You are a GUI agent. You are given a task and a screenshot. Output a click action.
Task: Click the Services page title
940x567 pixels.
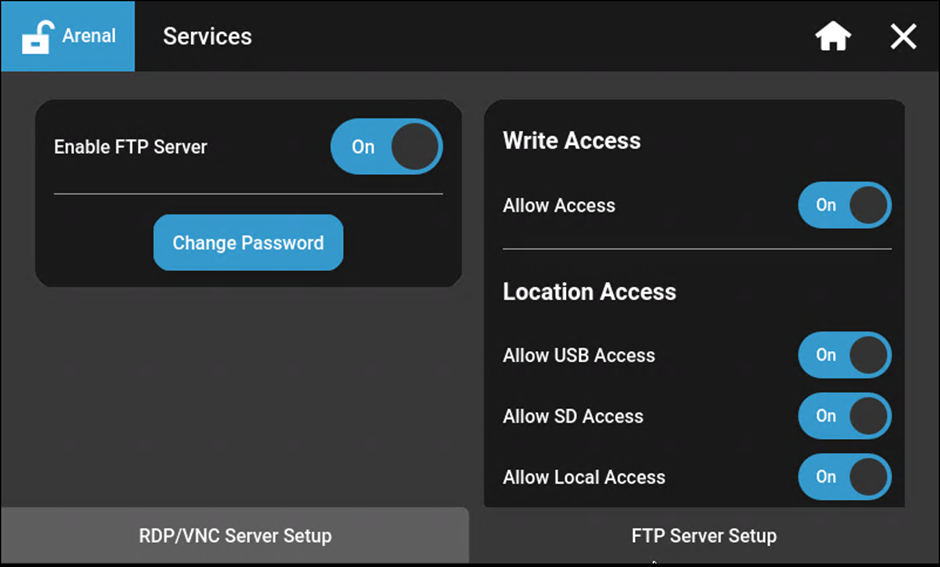207,37
